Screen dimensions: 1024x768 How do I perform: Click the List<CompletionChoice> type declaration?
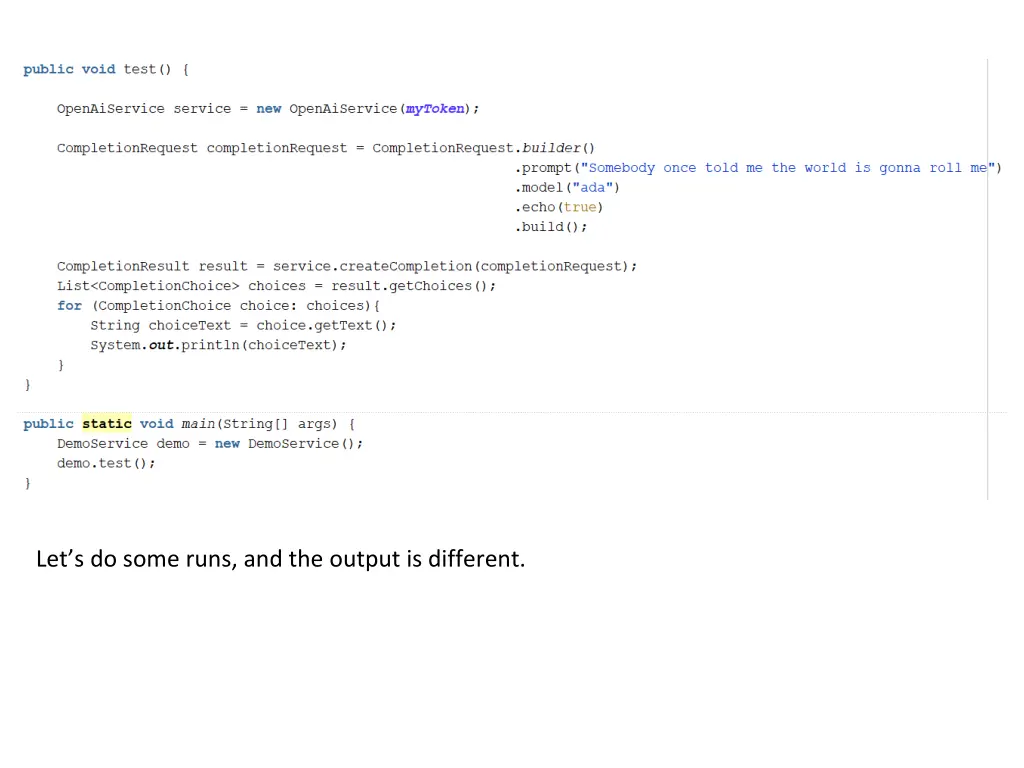[148, 286]
